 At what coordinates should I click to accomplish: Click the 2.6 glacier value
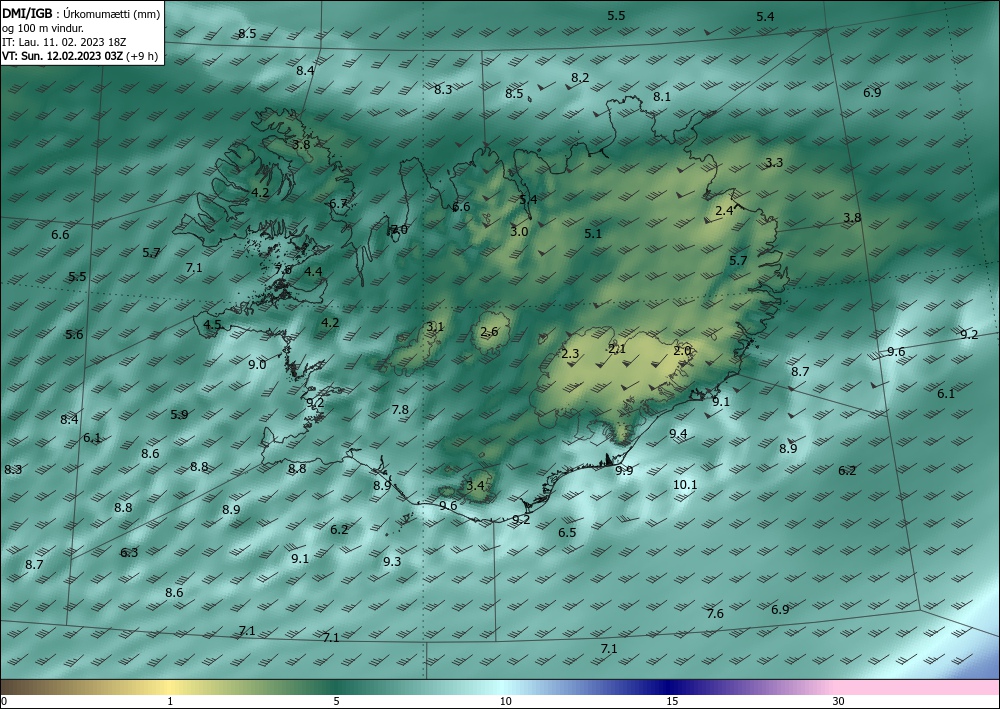click(x=489, y=332)
